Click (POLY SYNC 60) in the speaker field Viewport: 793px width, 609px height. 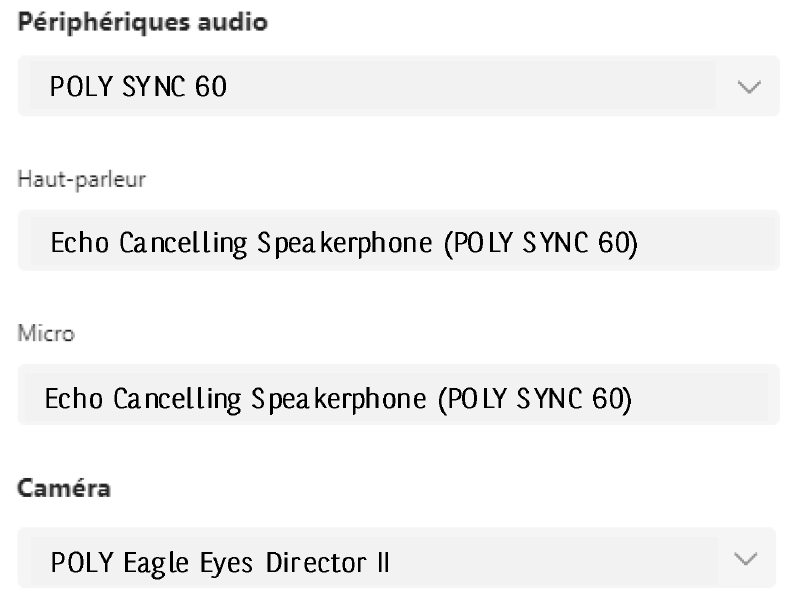543,243
